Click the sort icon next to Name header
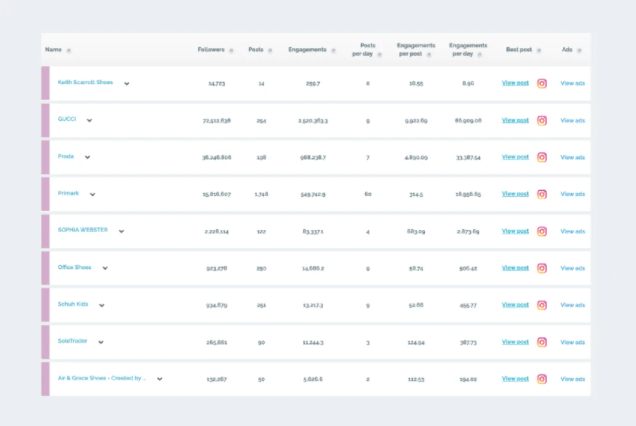636x426 pixels. 69,50
